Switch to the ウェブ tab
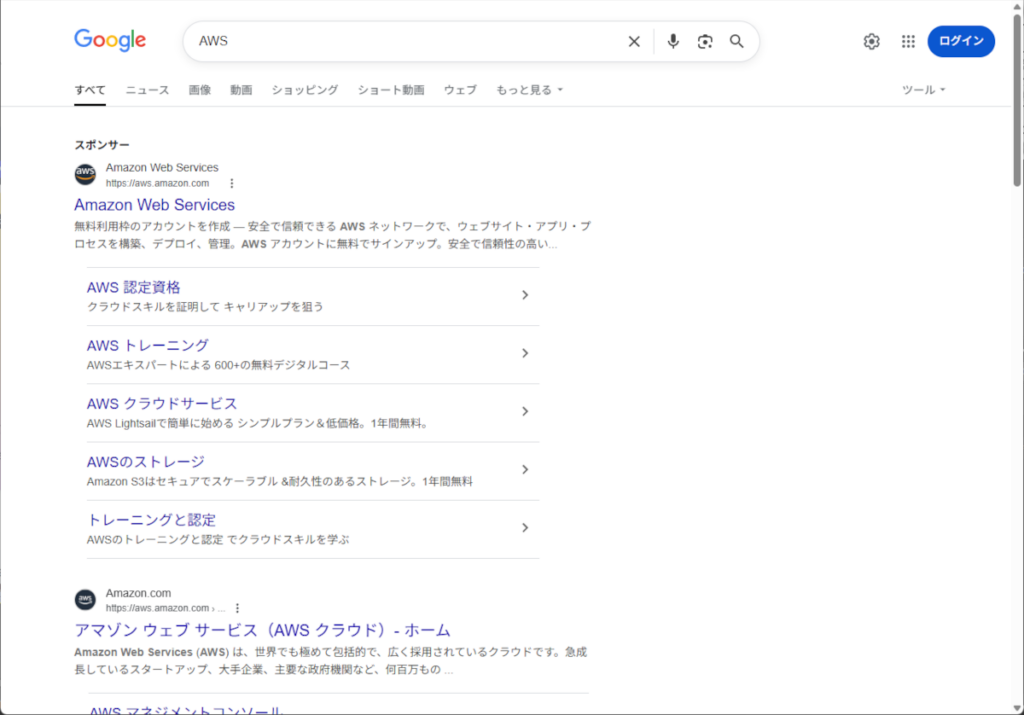The height and width of the screenshot is (715, 1024). [460, 90]
